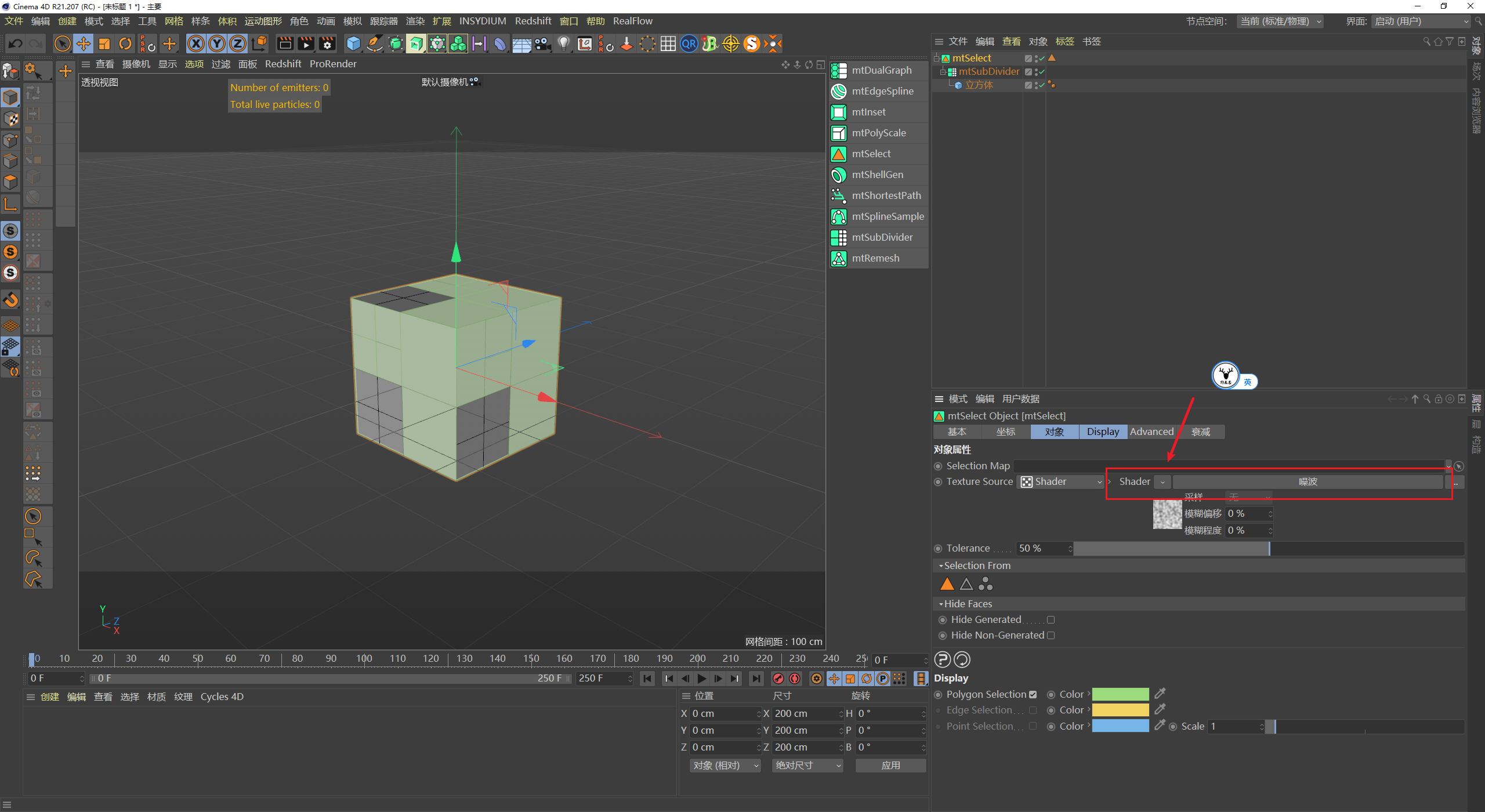Click the green Polygon Selection color swatch
Screen dimensions: 1485x812
1120,694
